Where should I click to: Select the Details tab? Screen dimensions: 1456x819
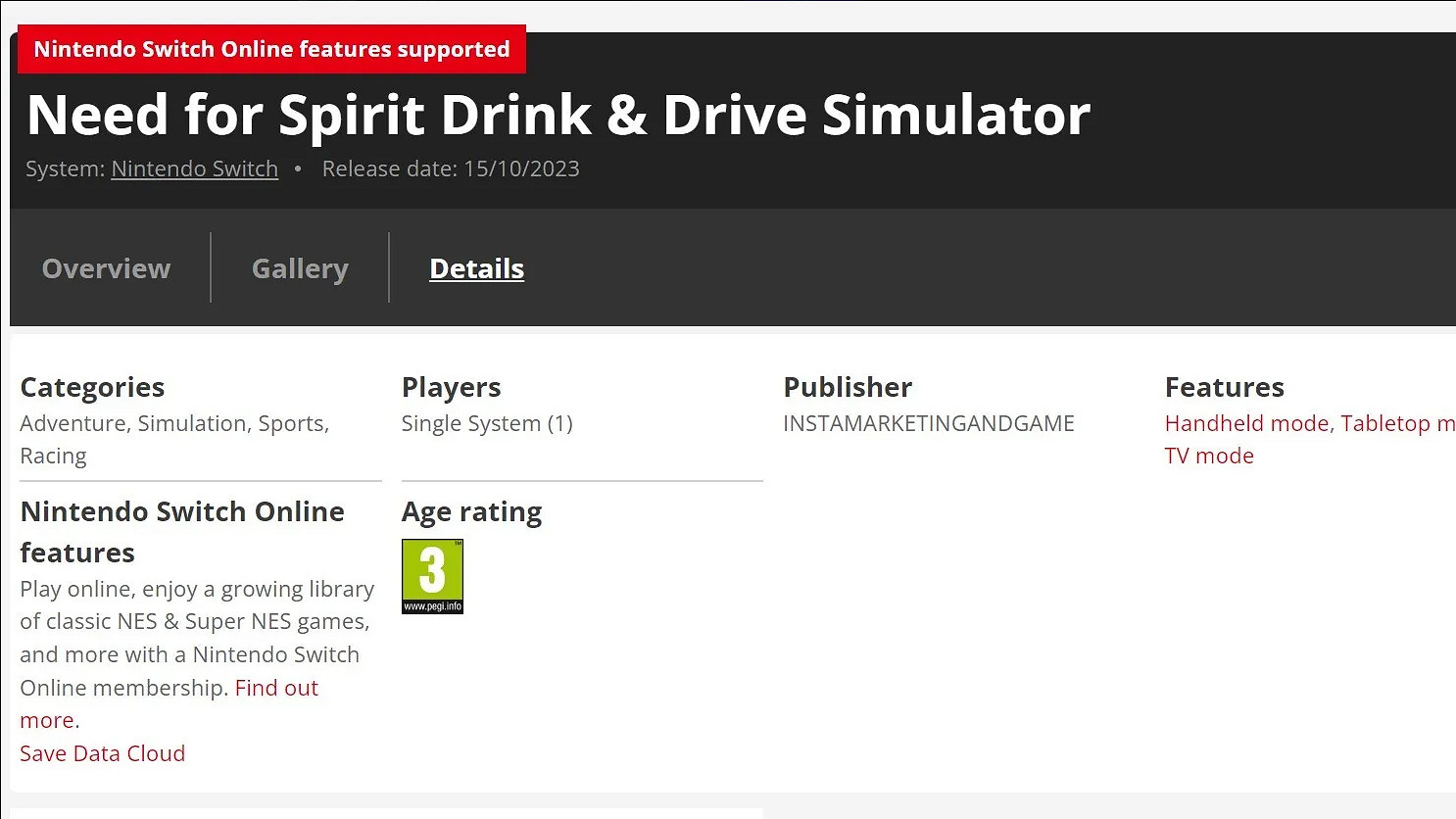pyautogui.click(x=476, y=268)
